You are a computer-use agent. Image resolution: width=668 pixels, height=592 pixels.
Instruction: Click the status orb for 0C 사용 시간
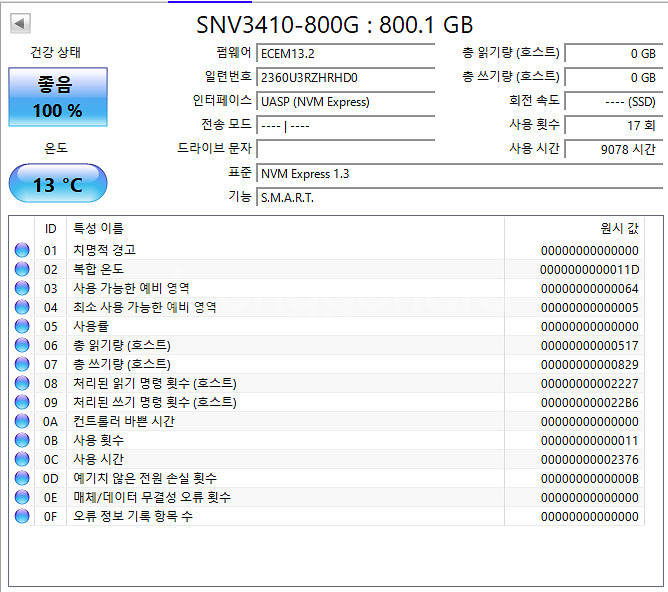[x=22, y=459]
